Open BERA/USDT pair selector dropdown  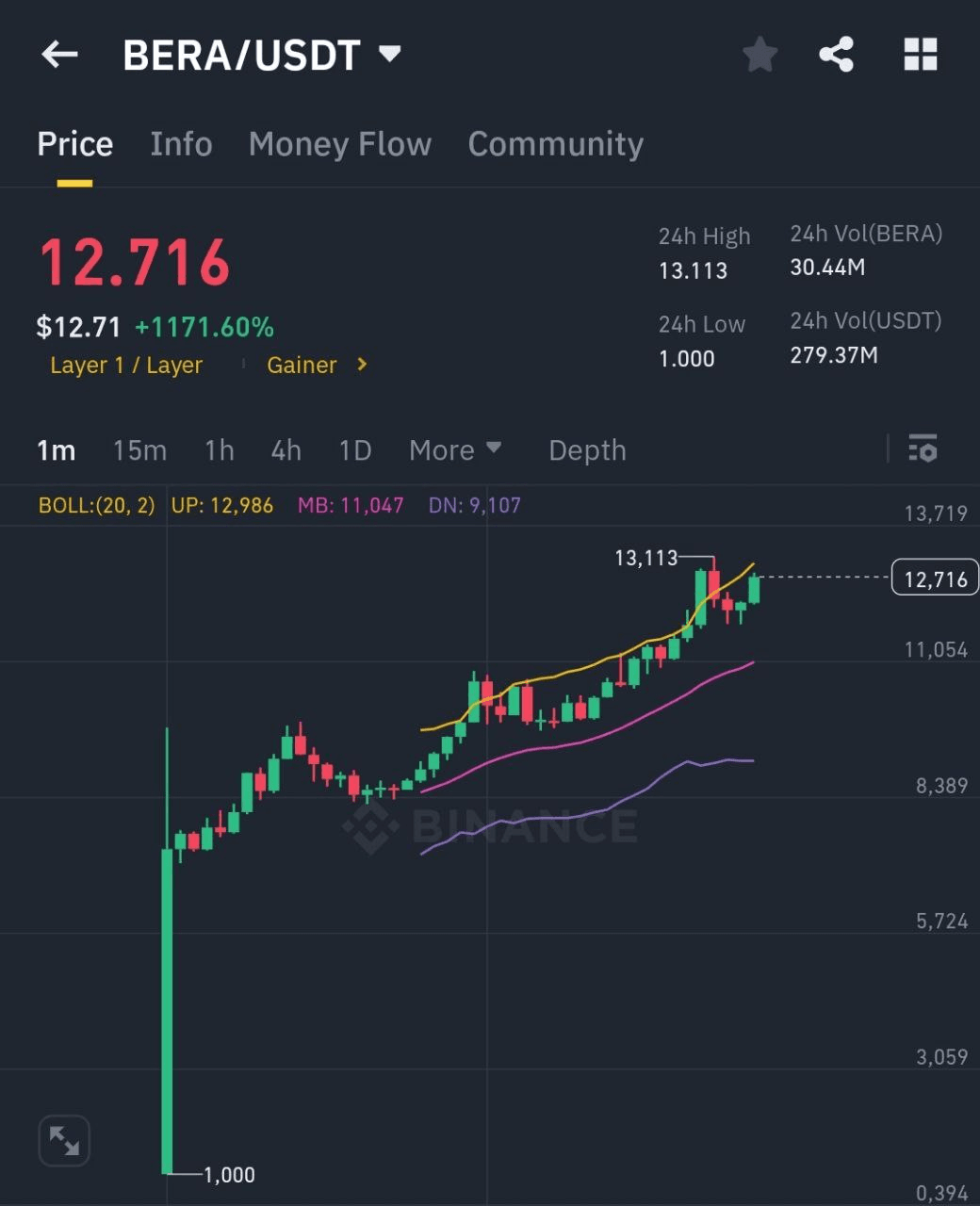389,54
